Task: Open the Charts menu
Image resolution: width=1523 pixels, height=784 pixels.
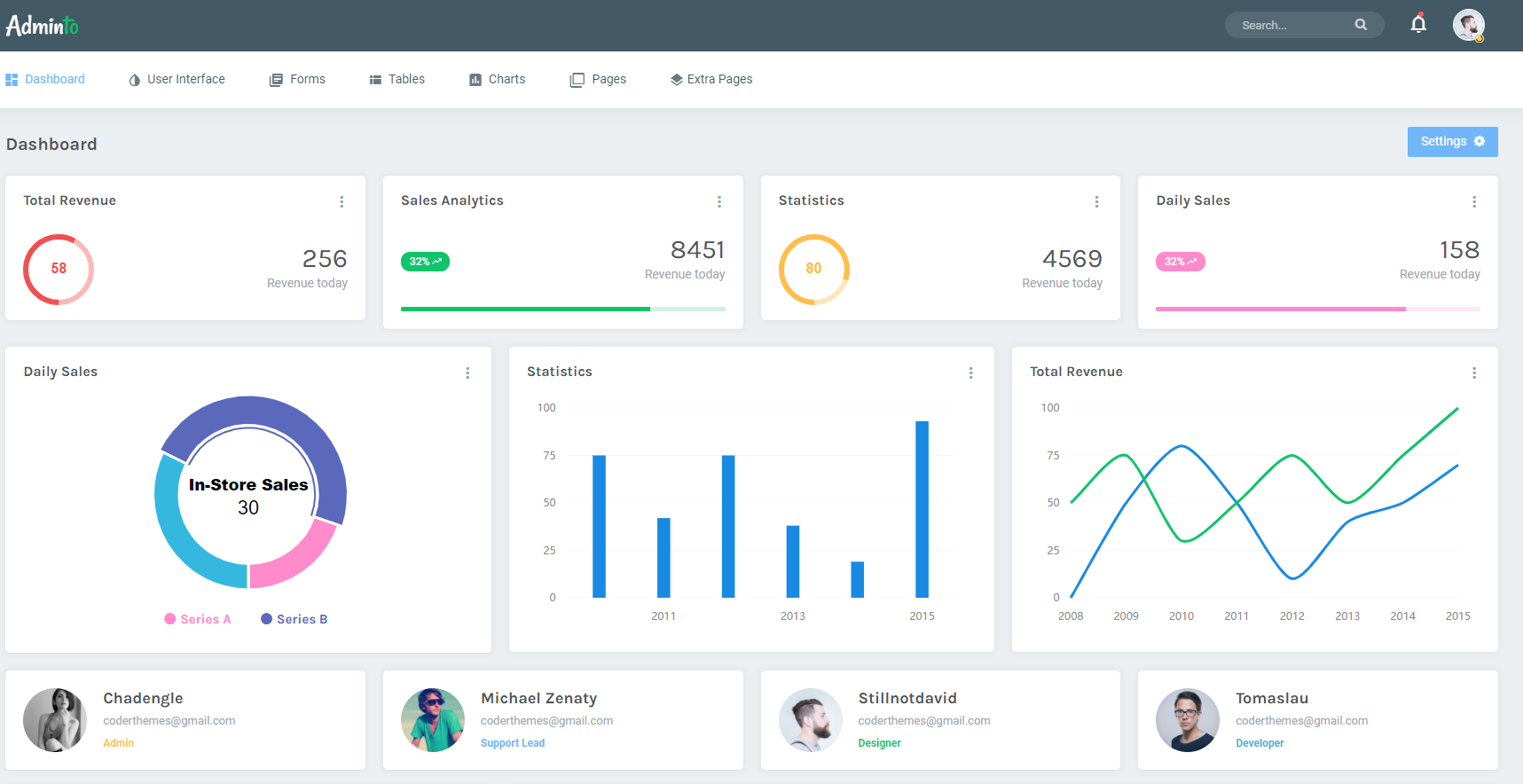Action: (498, 79)
